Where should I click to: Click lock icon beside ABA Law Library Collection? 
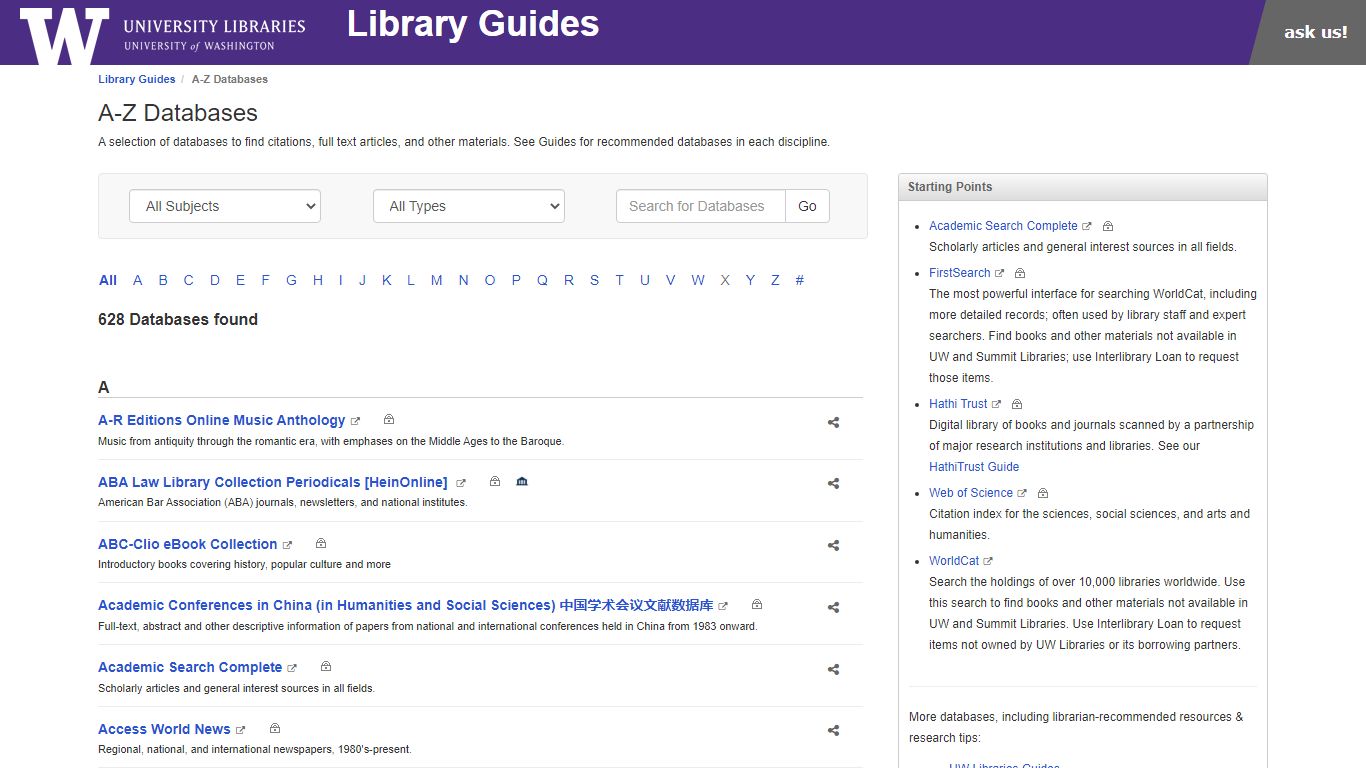point(494,482)
